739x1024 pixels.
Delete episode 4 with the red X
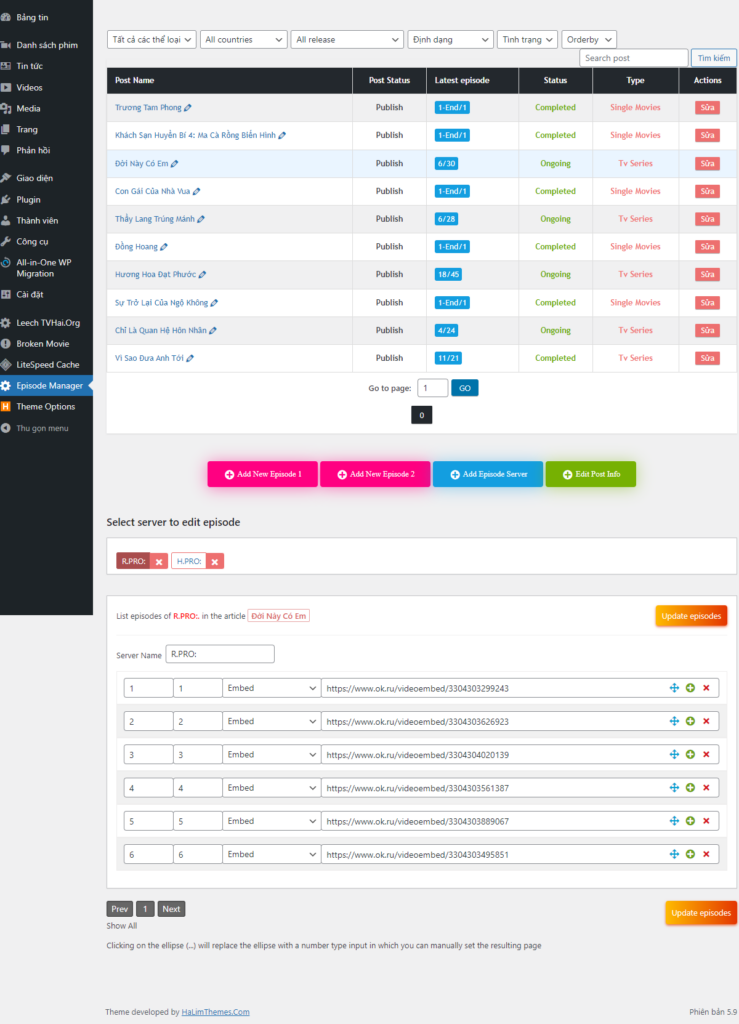pyautogui.click(x=706, y=788)
